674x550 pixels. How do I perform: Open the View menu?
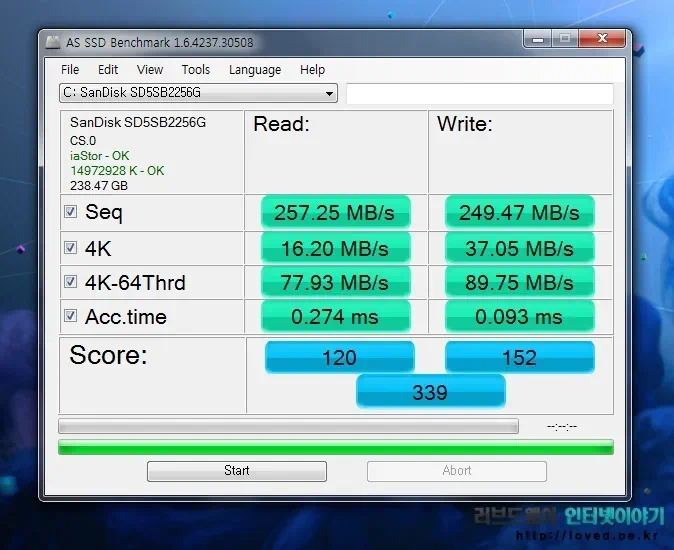point(150,70)
